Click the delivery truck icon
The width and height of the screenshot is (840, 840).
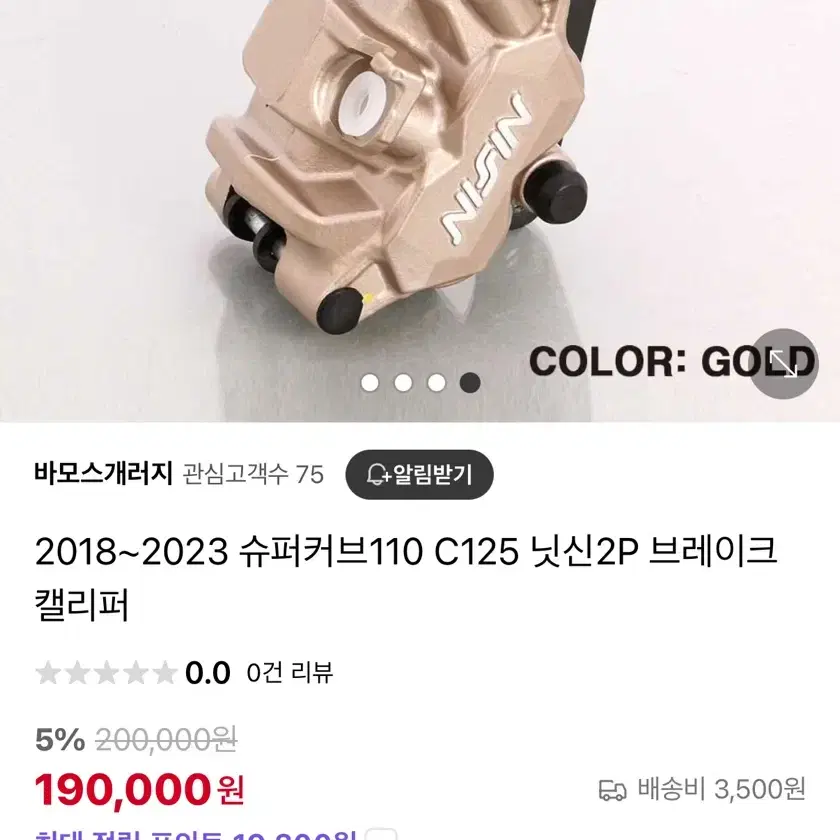click(x=612, y=790)
